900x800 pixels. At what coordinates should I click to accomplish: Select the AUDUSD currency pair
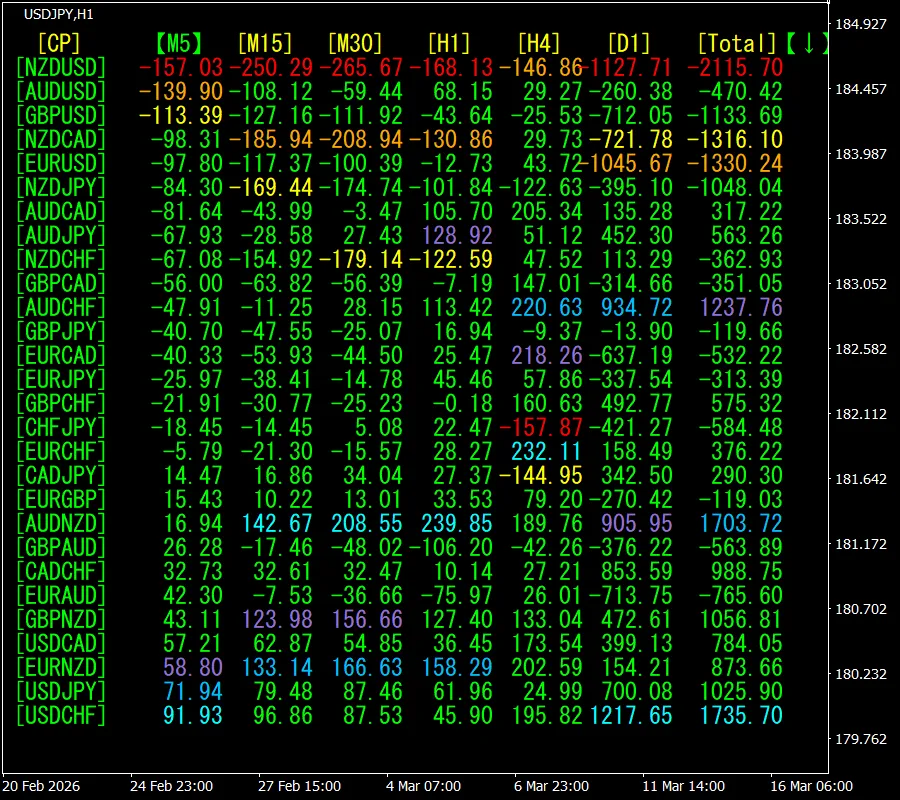coord(62,91)
